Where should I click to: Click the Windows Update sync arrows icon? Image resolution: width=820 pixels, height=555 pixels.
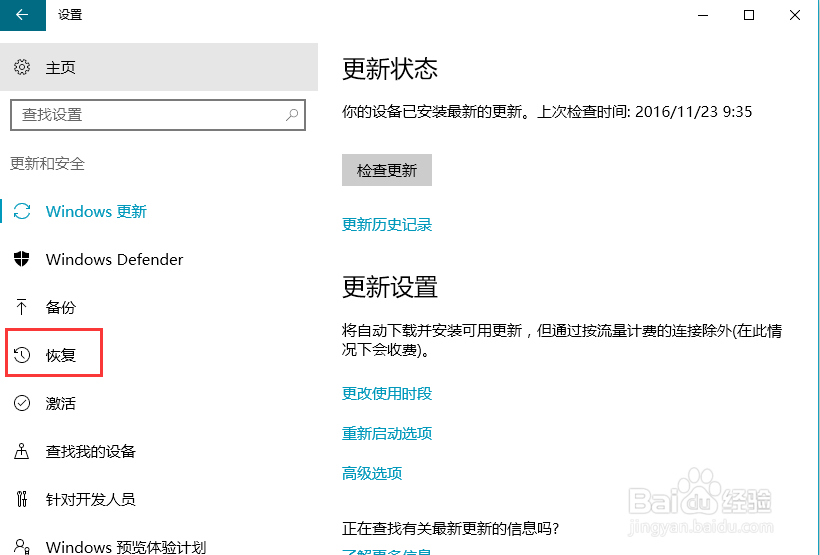[22, 211]
